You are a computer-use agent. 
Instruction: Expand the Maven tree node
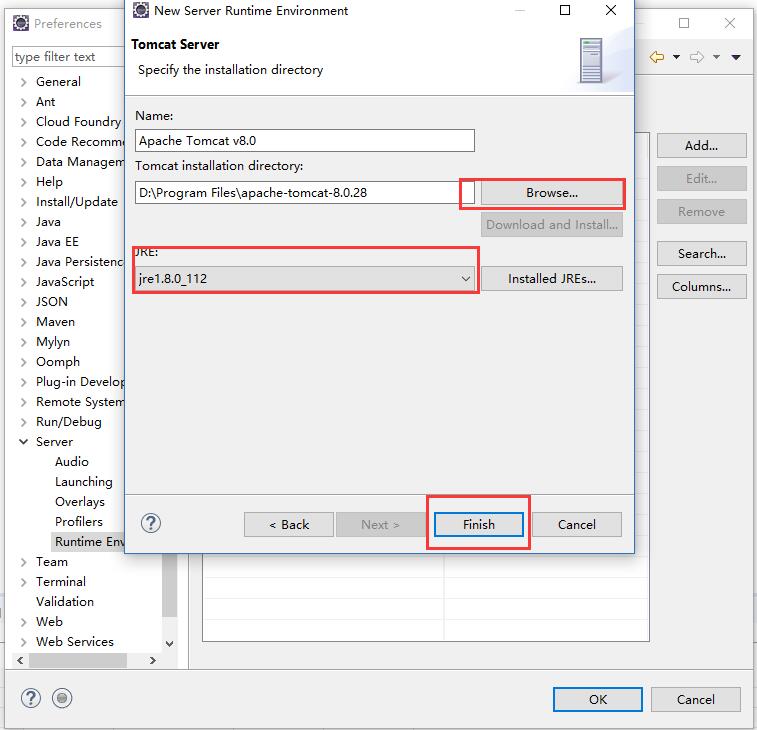tap(23, 322)
